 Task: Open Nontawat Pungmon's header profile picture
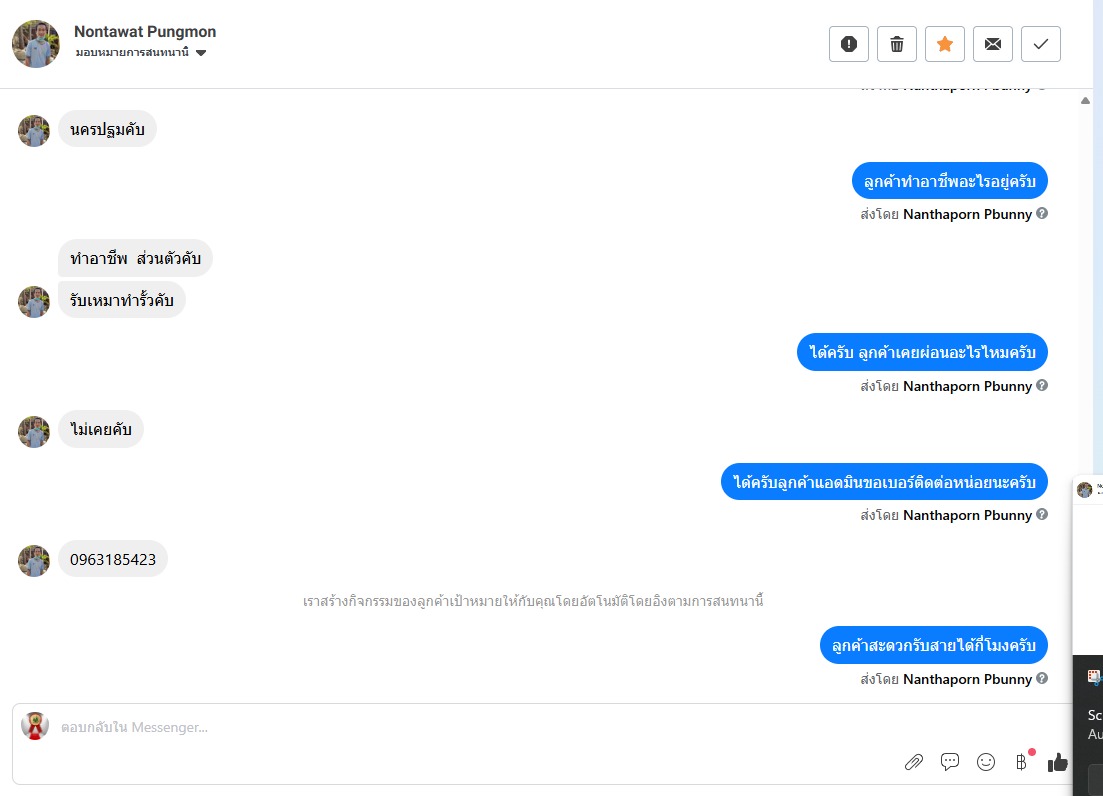(36, 44)
